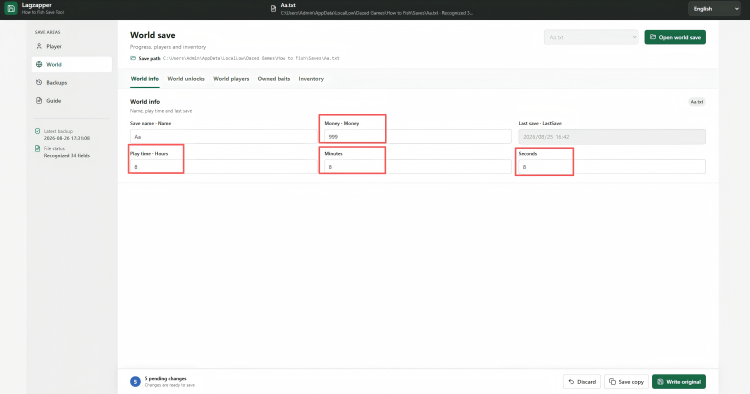Viewport: 750px width, 394px height.
Task: Click the file icon beside Aa.txt title
Action: tap(273, 9)
